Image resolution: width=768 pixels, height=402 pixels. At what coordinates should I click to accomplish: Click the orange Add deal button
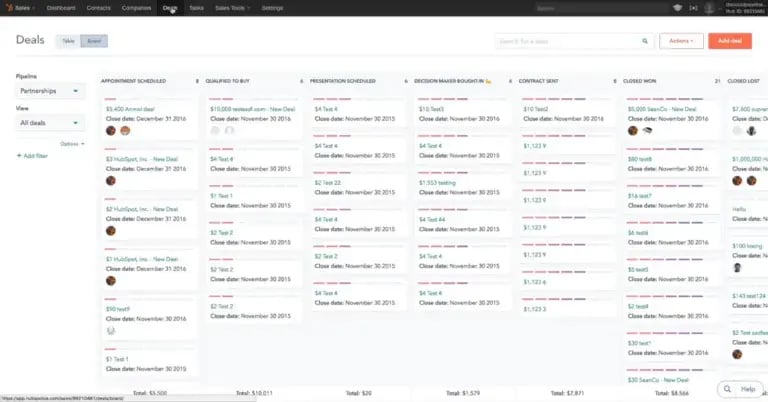pos(730,41)
